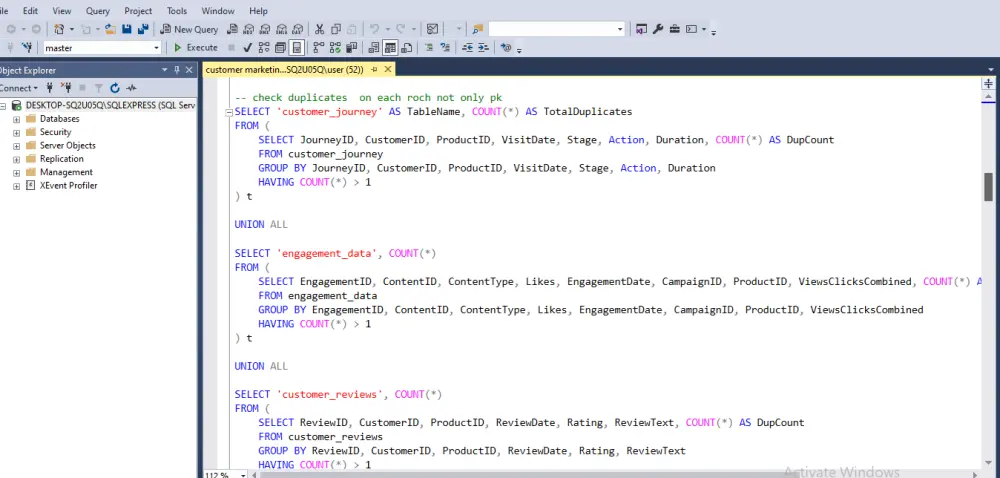Click the Copy icon in toolbar
This screenshot has width=1000, height=478.
(x=335, y=29)
